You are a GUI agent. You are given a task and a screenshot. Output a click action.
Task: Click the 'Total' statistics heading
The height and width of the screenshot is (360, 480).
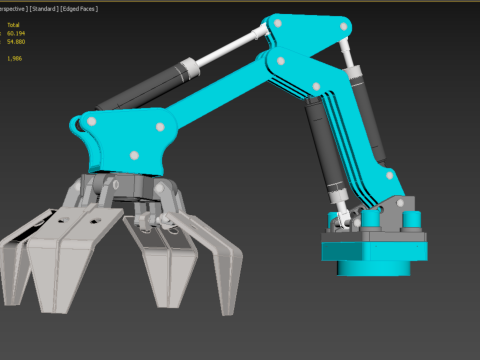pos(13,25)
